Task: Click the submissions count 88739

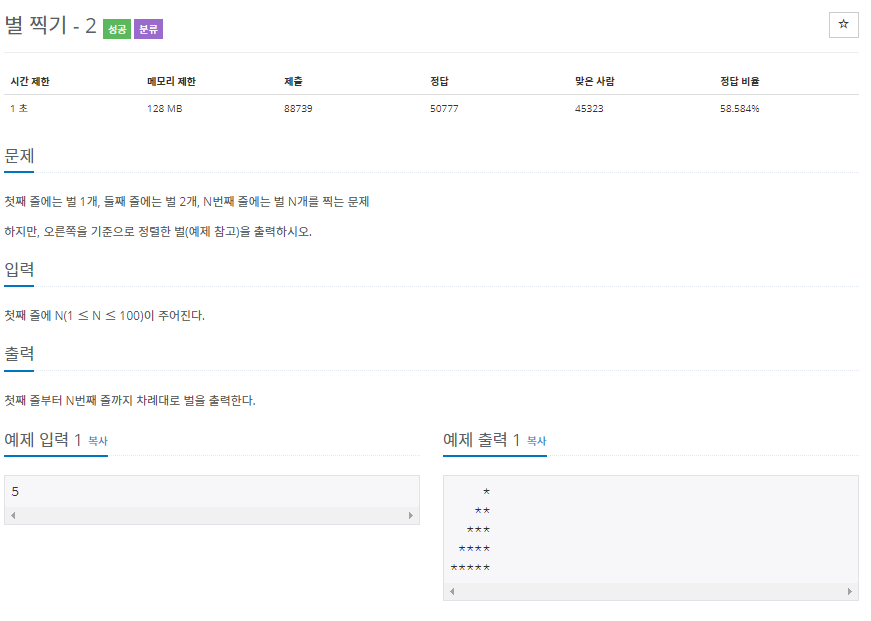Action: click(x=298, y=108)
